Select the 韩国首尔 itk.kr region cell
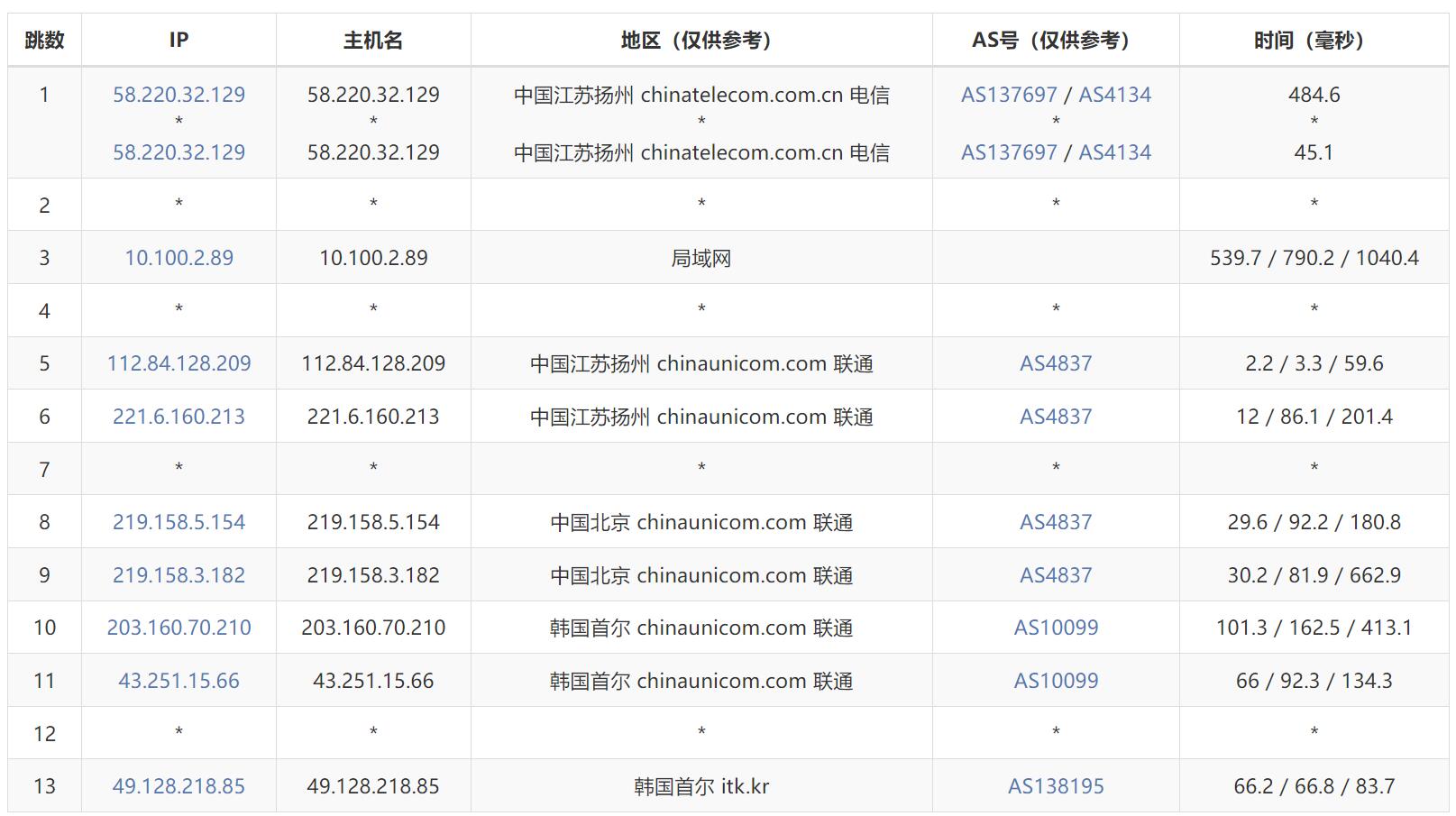 pos(701,786)
